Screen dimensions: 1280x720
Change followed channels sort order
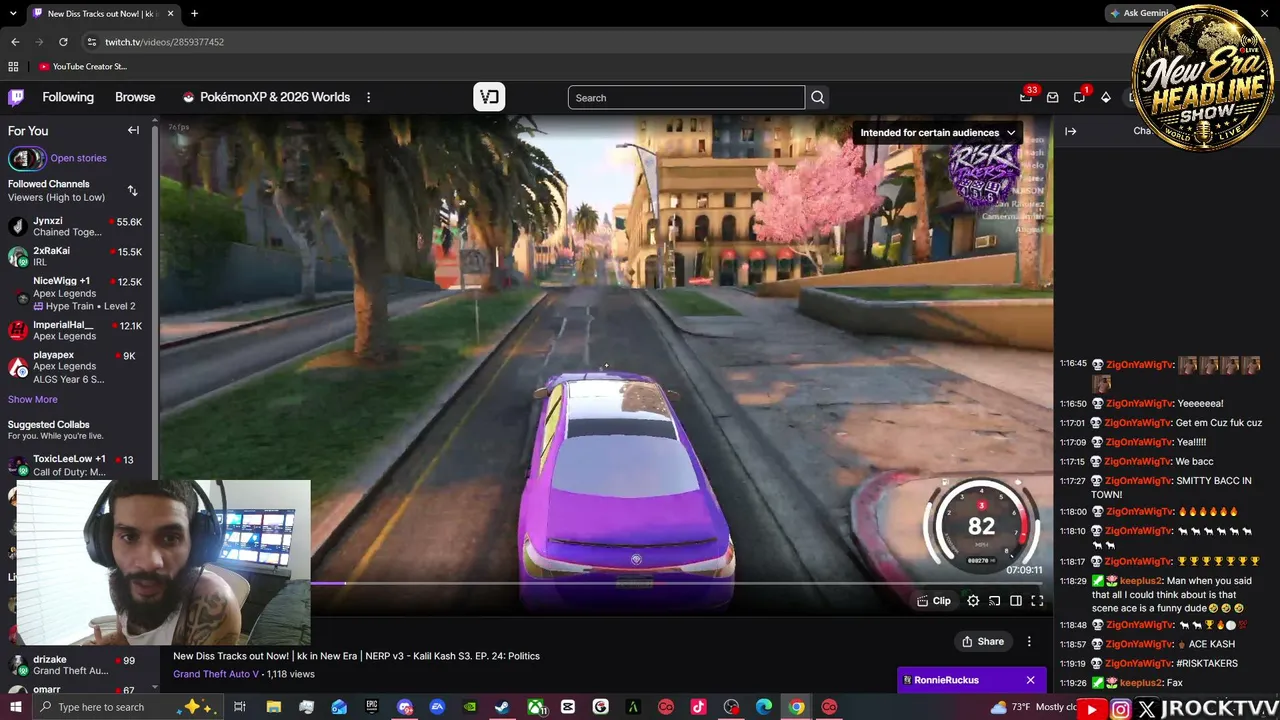[132, 190]
